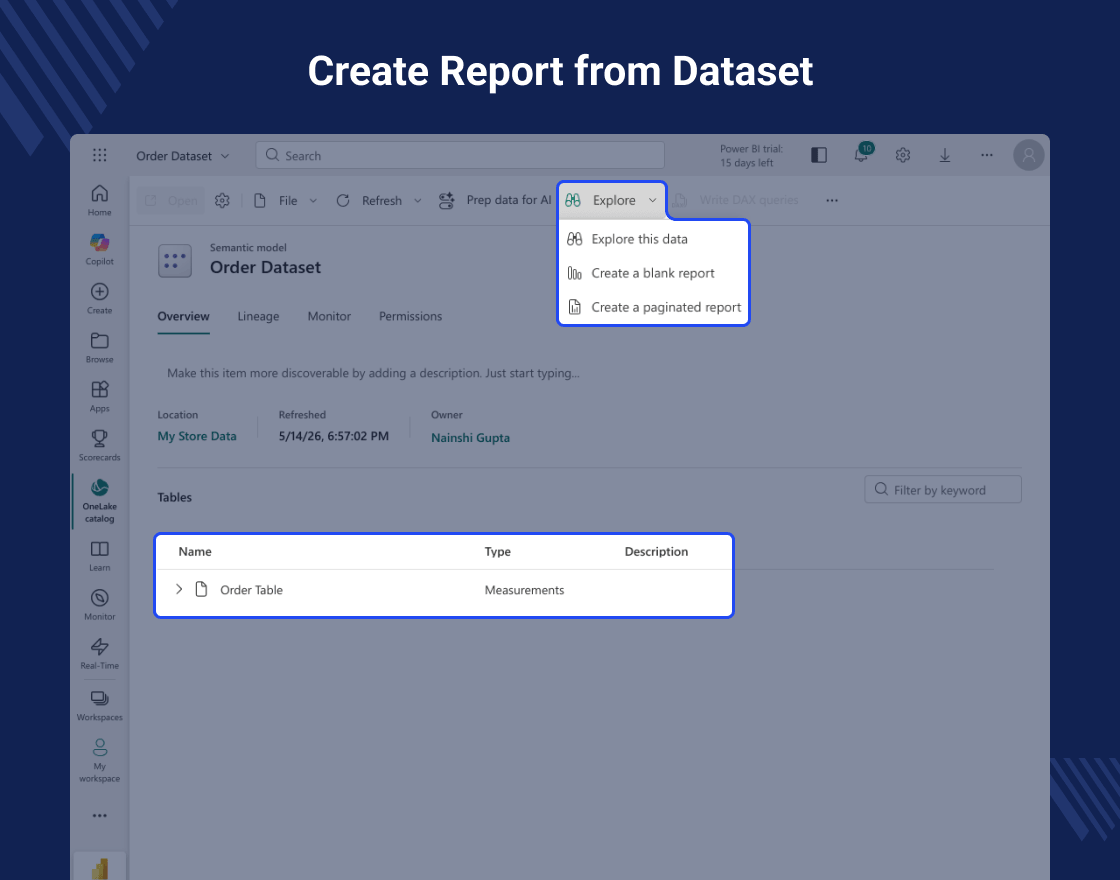1120x880 pixels.
Task: Click the description placeholder text
Action: click(x=373, y=373)
